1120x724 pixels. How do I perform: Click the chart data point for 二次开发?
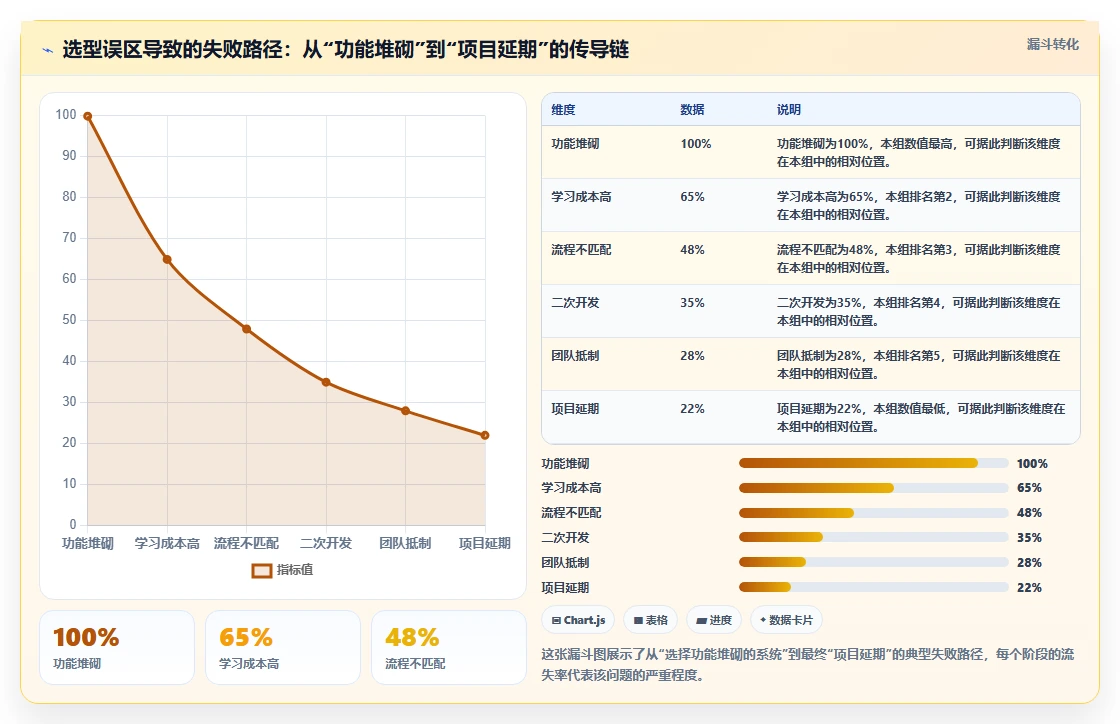tap(326, 382)
